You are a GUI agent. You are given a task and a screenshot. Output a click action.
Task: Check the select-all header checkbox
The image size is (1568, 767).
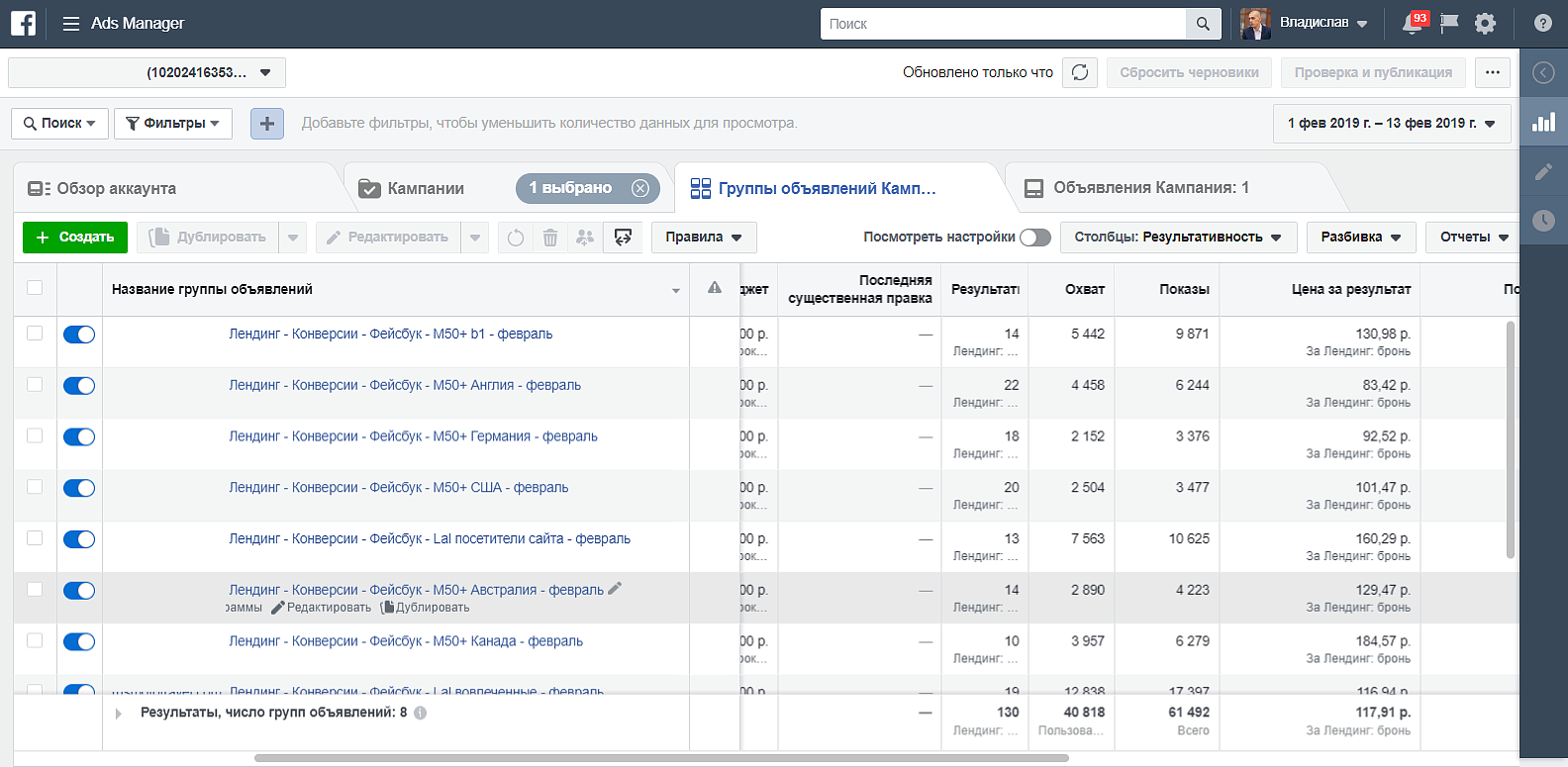coord(35,288)
